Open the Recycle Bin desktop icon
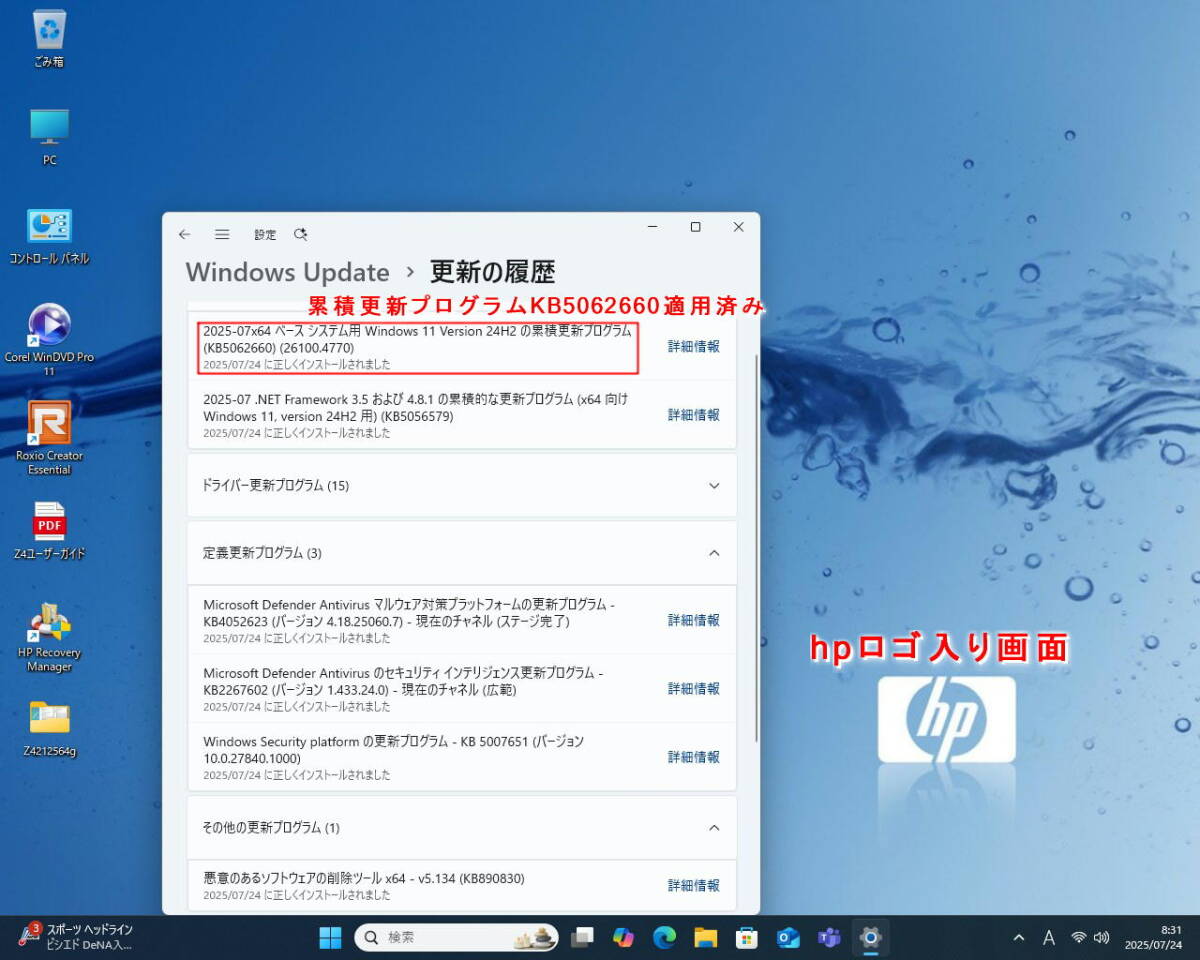The width and height of the screenshot is (1200, 960). pyautogui.click(x=49, y=39)
